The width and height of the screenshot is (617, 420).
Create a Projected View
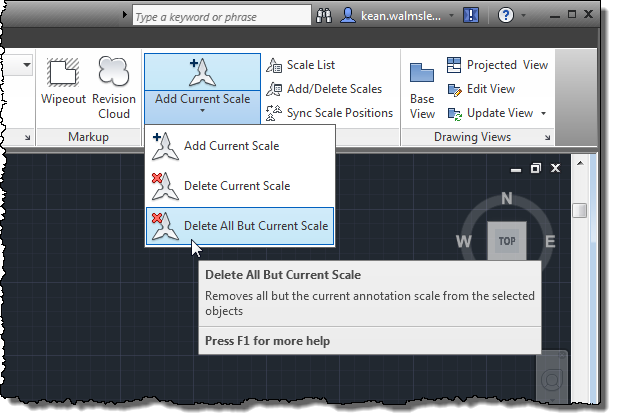[x=496, y=65]
